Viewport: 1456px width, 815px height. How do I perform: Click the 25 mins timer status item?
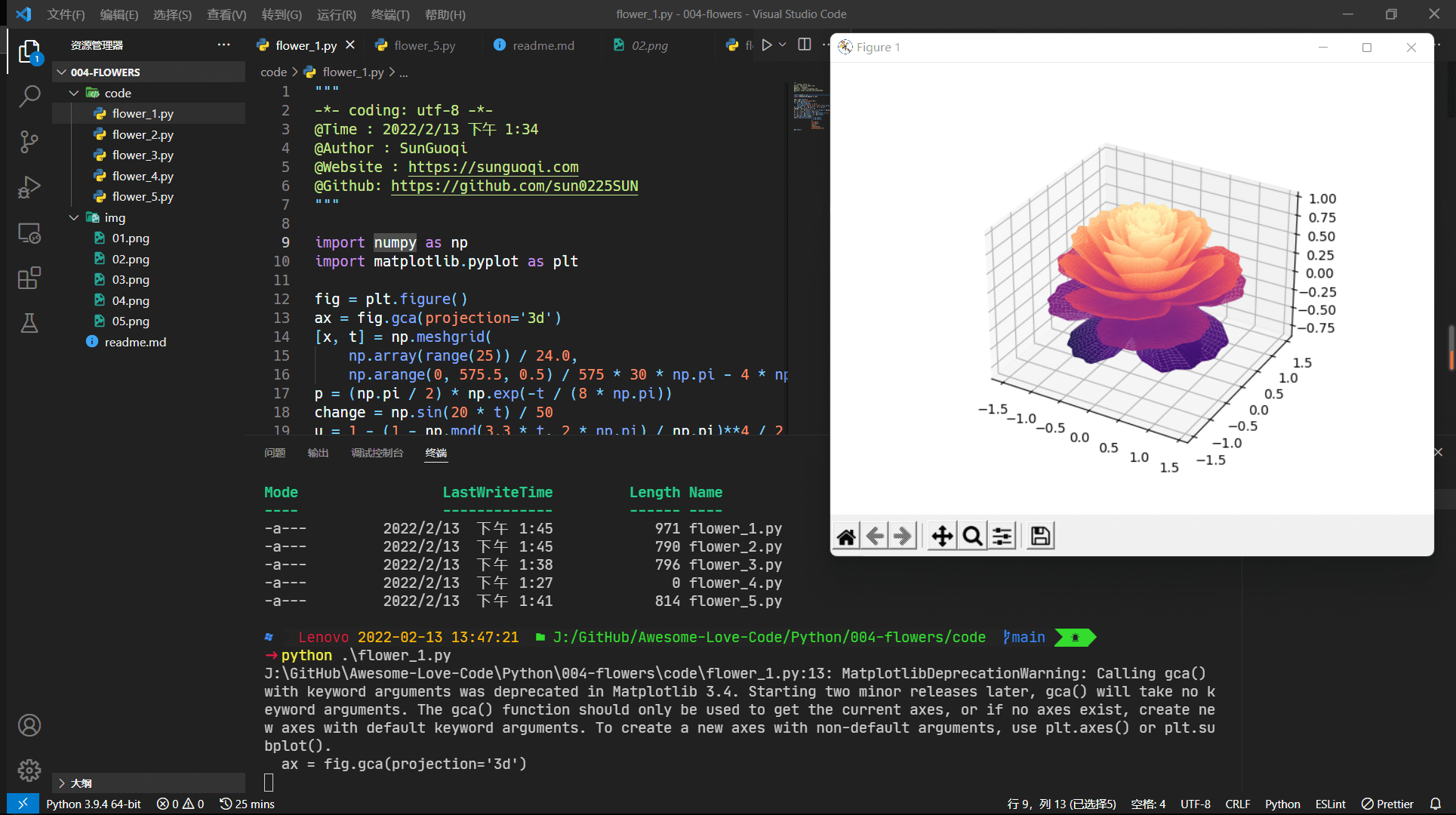coord(247,804)
